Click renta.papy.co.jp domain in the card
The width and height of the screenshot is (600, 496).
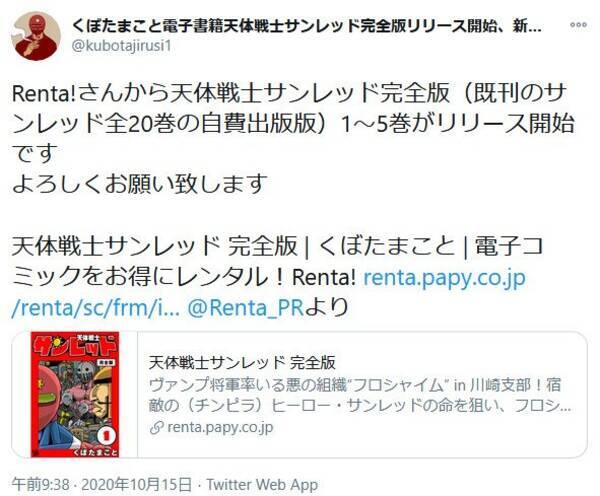220,427
